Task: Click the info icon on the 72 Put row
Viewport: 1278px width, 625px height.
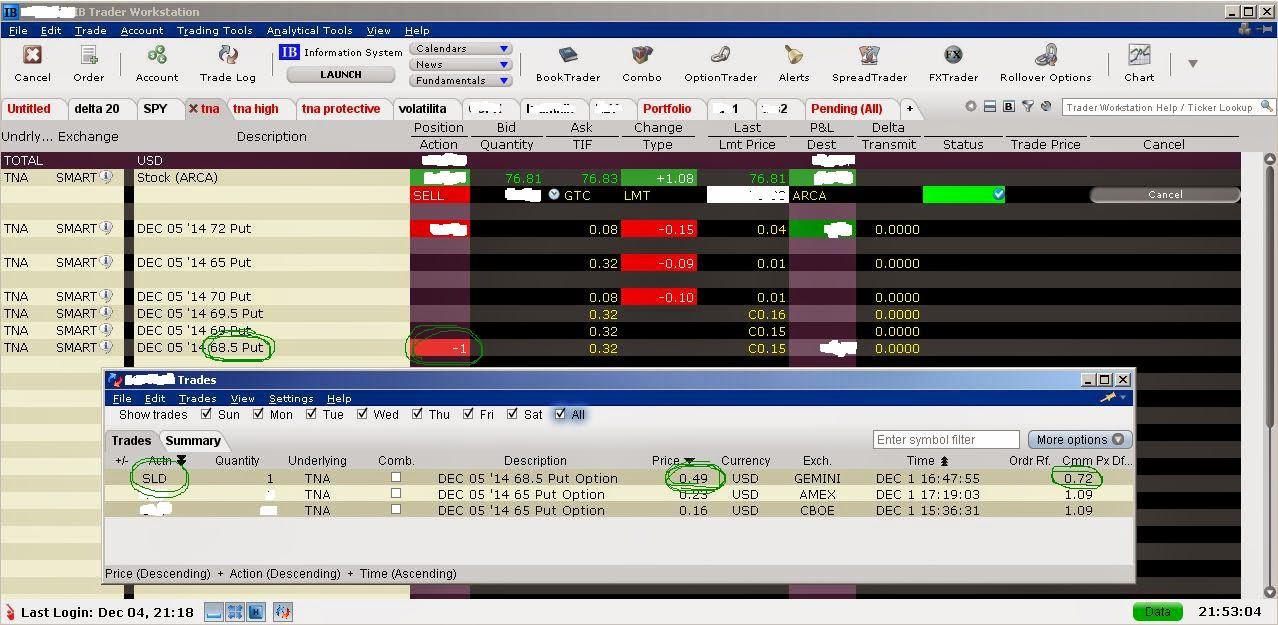Action: (106, 229)
